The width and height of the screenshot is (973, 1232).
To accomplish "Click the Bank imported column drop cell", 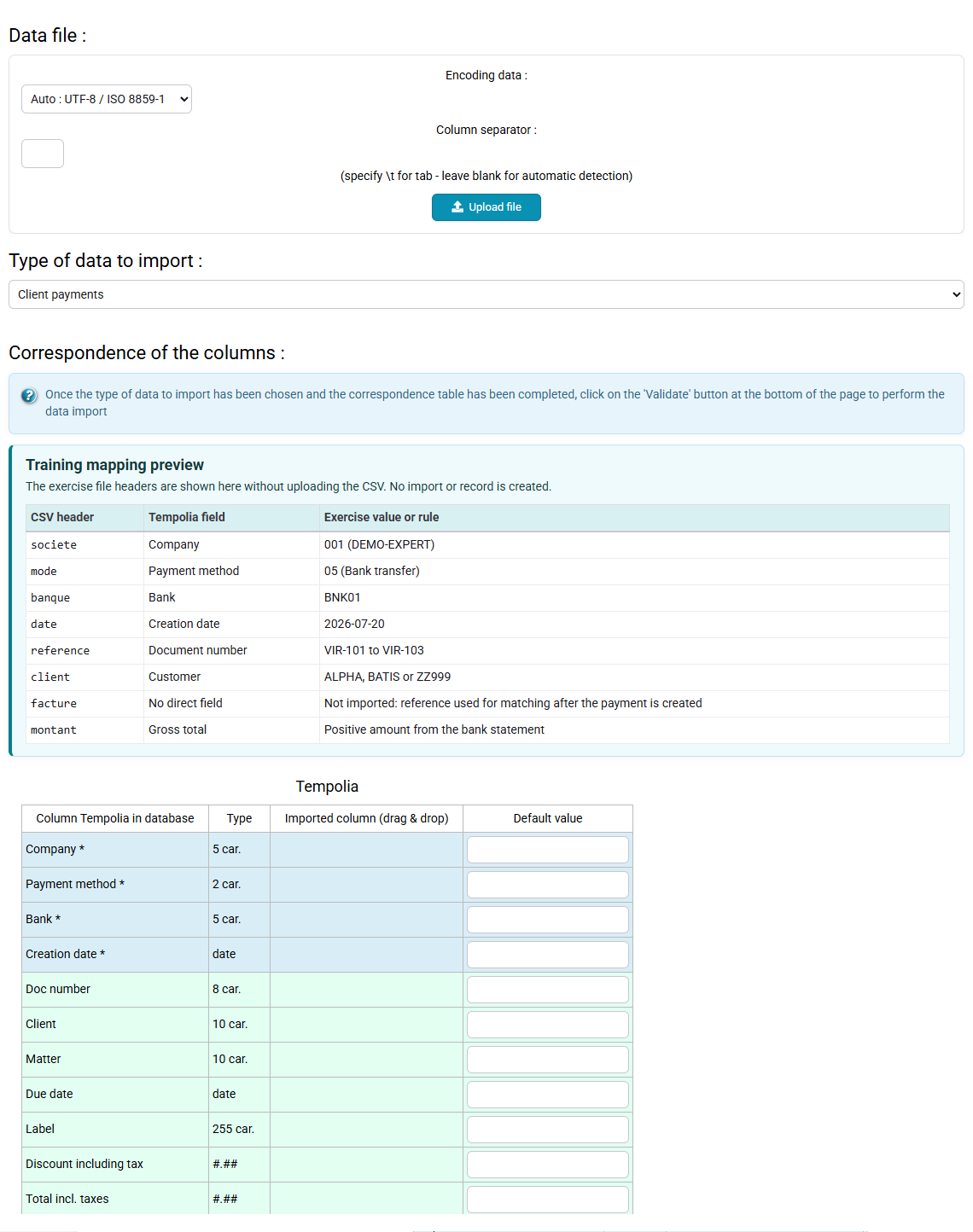I will tap(366, 920).
